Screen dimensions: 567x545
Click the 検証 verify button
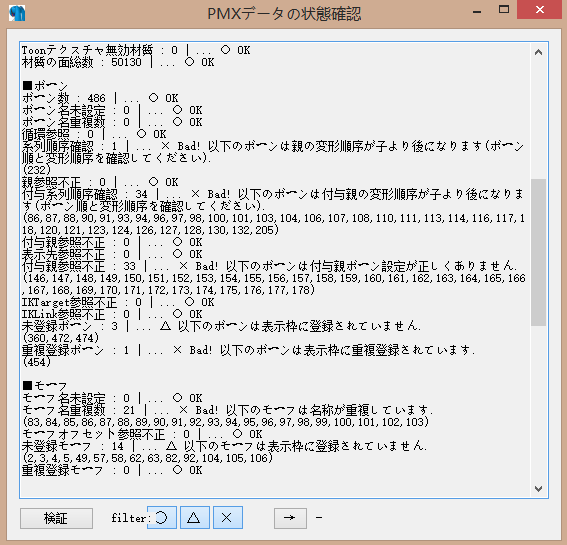coord(56,518)
